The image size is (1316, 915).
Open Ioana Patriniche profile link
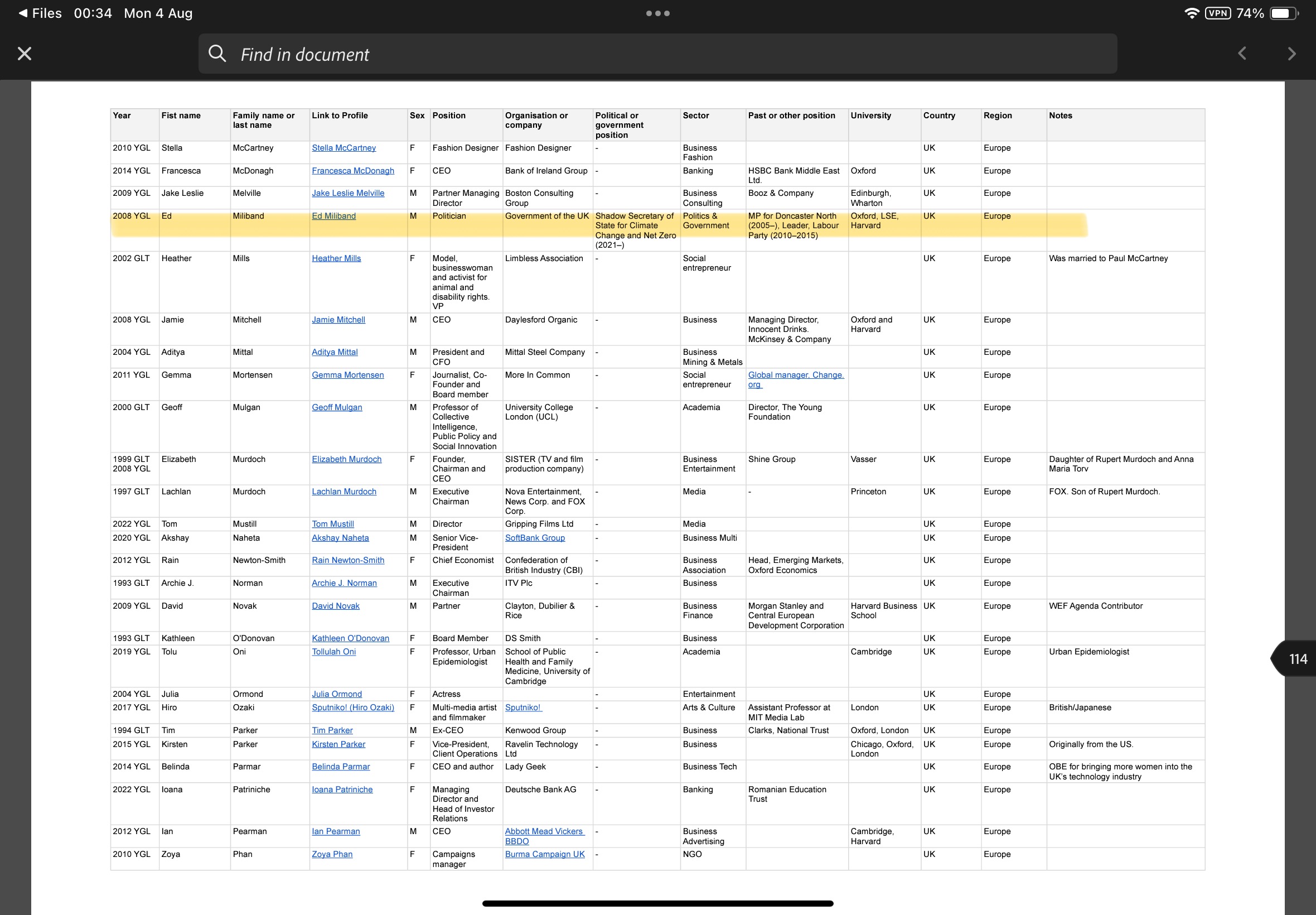[342, 789]
